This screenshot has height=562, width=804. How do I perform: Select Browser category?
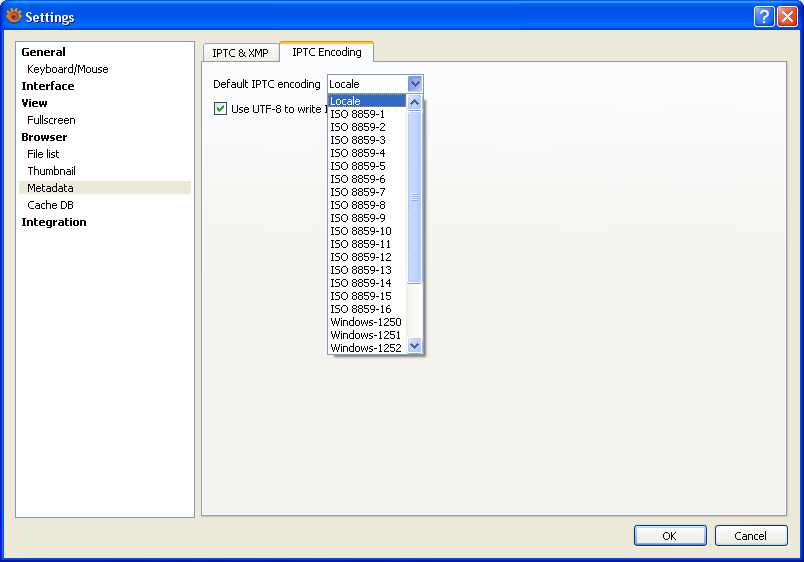pos(44,137)
